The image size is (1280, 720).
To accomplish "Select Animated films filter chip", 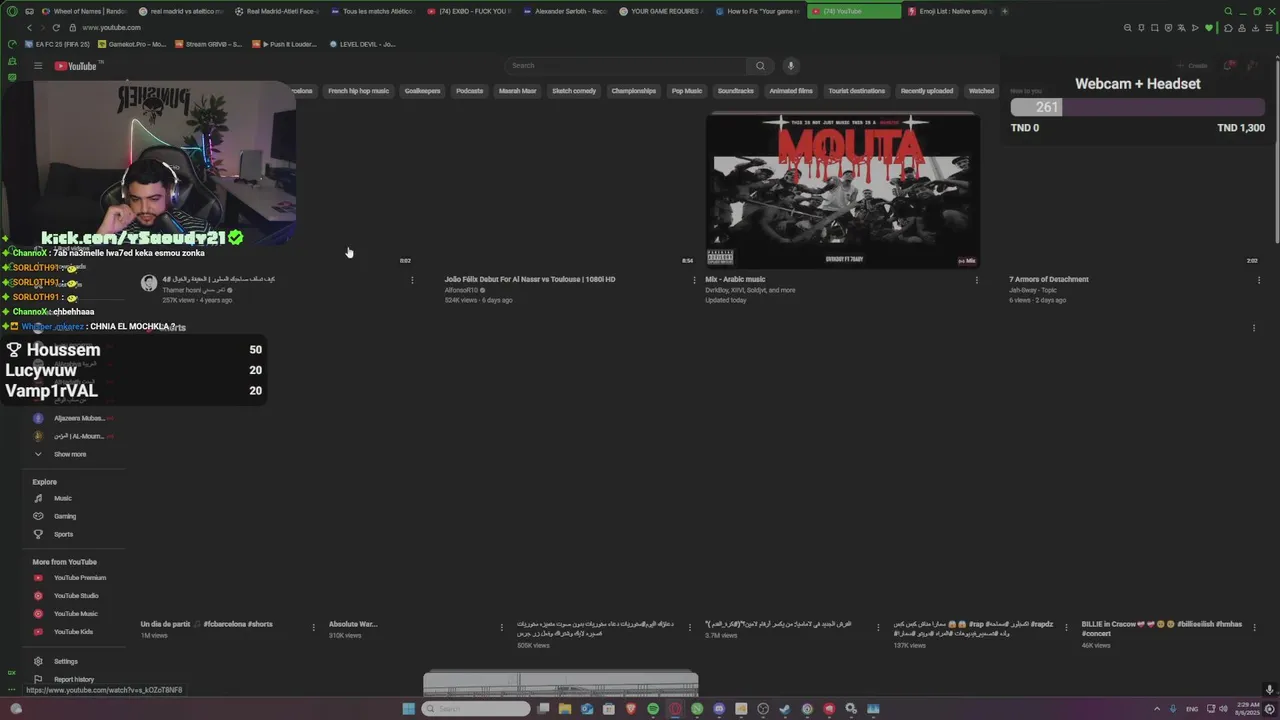I will (x=791, y=91).
